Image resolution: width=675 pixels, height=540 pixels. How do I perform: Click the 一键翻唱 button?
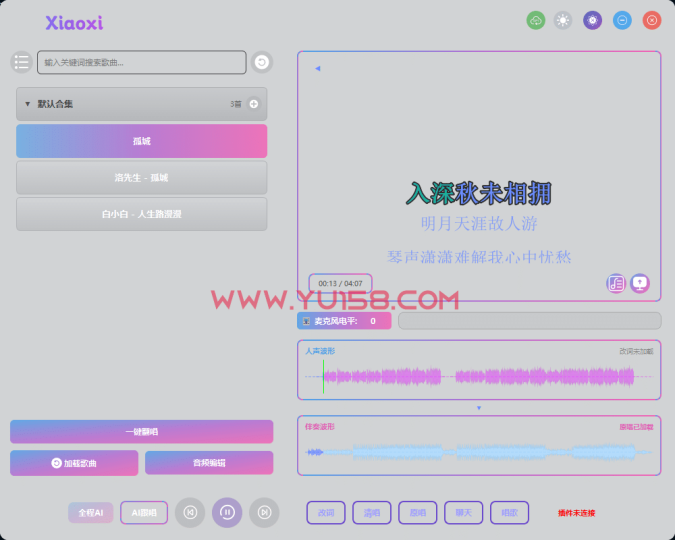(142, 431)
